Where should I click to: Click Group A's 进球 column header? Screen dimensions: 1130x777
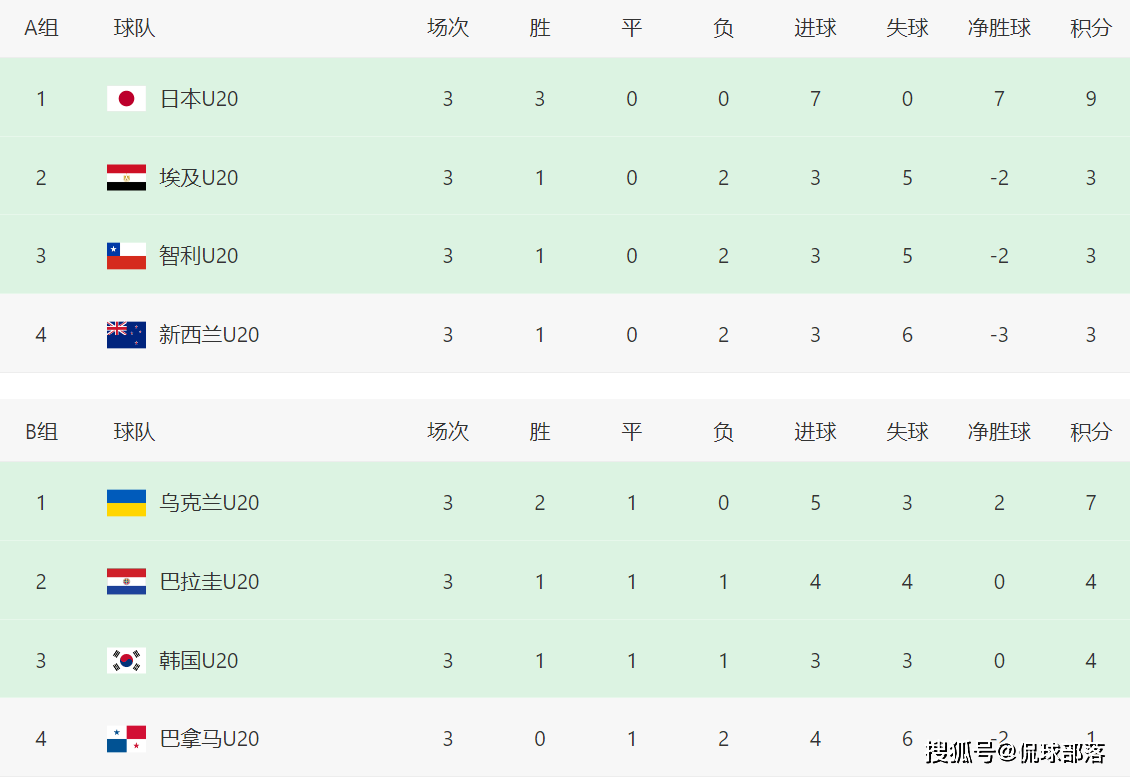point(815,28)
